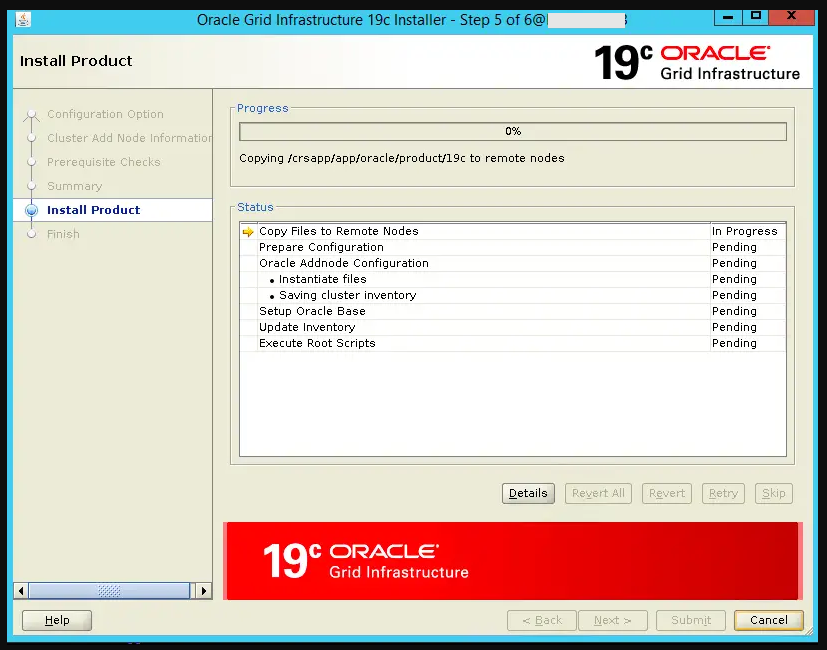
Task: Click the Oracle 19c logo in the header
Action: point(697,63)
